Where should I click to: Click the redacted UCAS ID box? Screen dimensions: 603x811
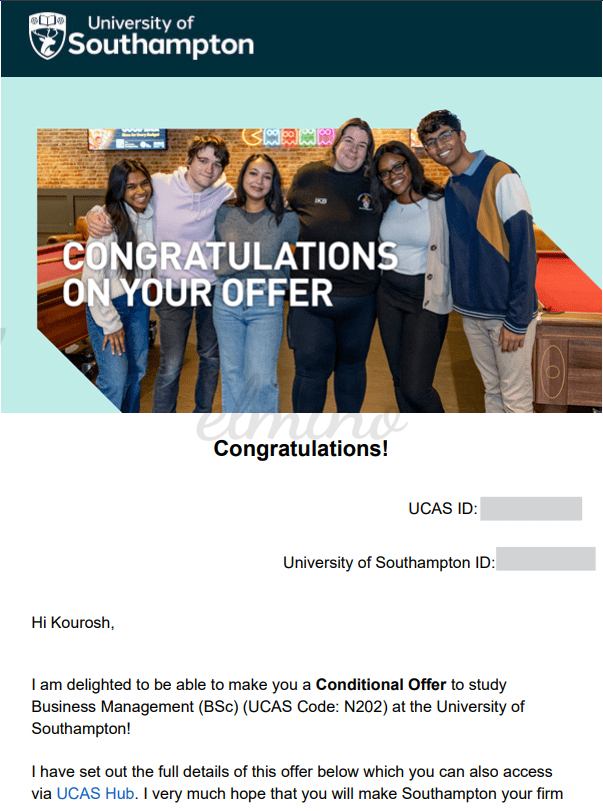coord(531,508)
